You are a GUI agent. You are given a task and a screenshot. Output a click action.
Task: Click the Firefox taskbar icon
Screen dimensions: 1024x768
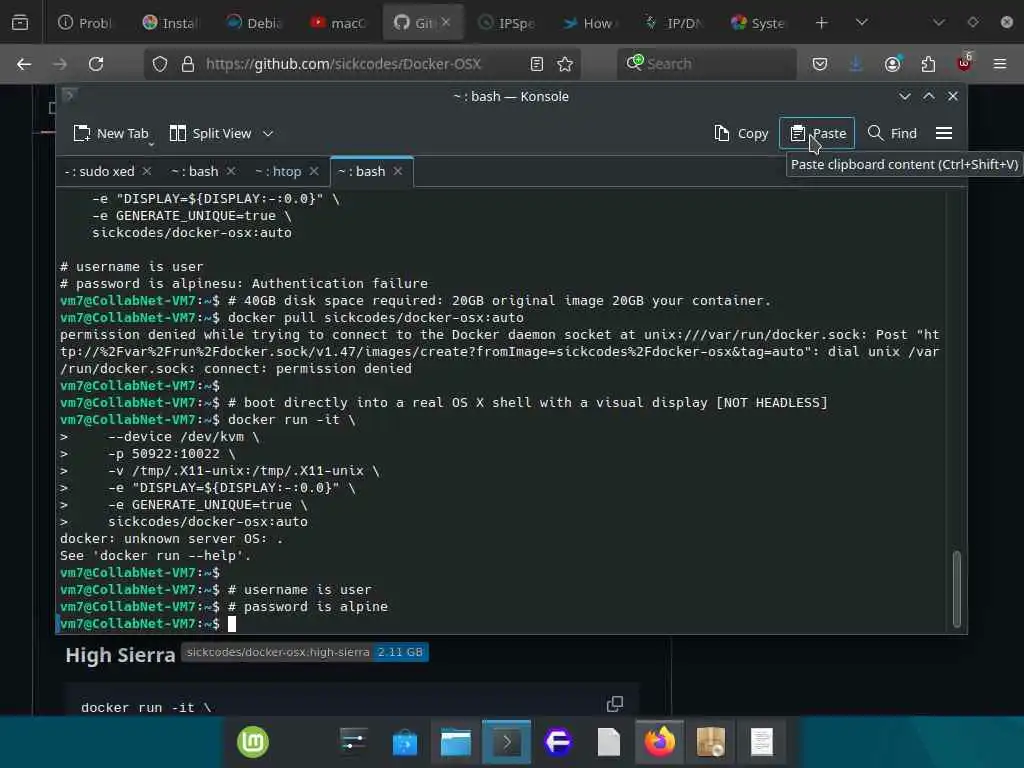pos(660,743)
